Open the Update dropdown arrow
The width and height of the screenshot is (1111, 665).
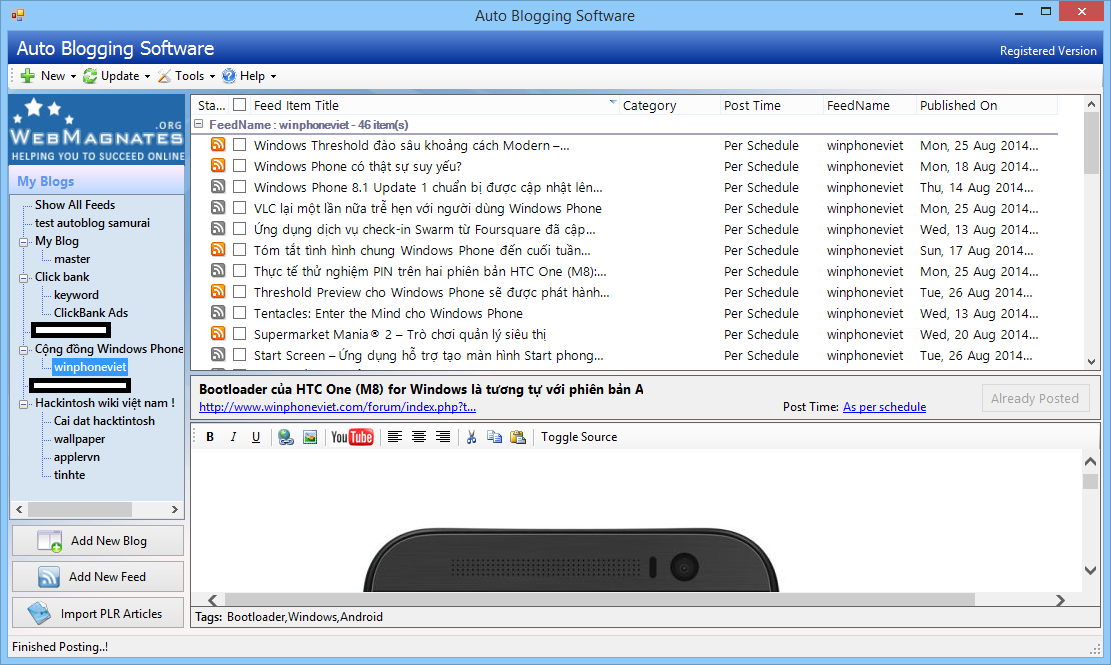(147, 76)
